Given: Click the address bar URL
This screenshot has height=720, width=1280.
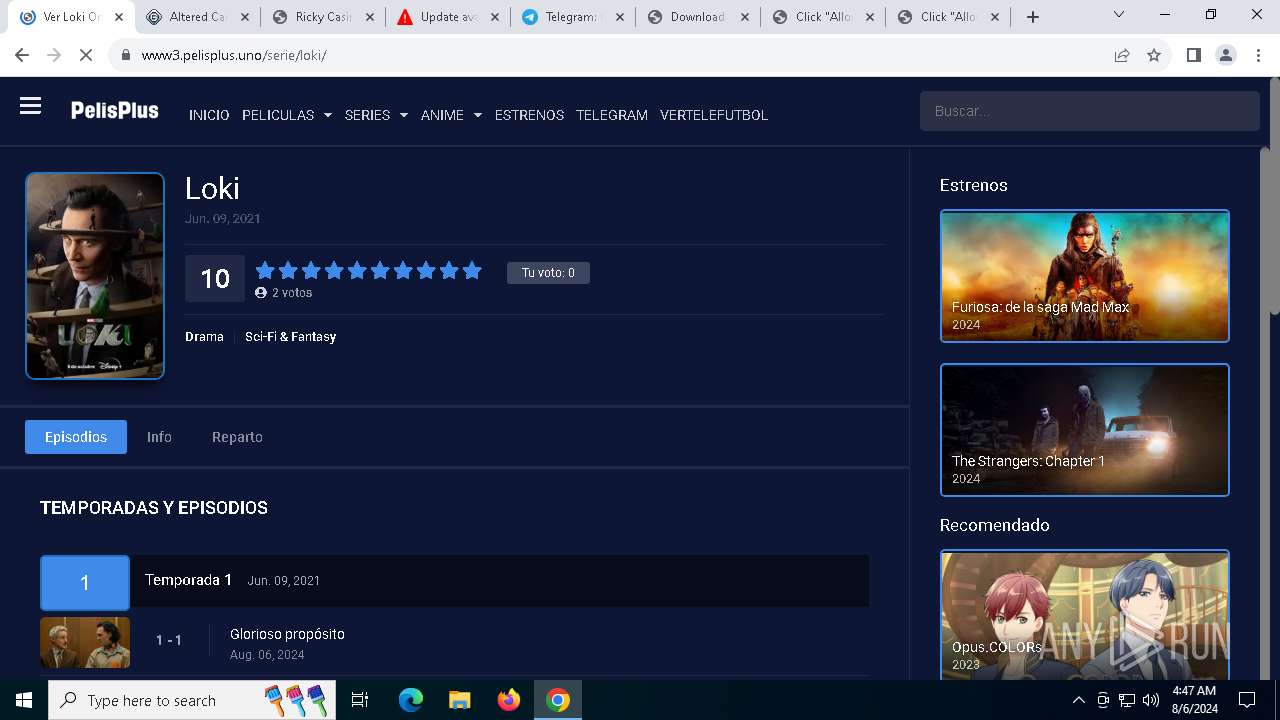Looking at the screenshot, I should [x=234, y=55].
